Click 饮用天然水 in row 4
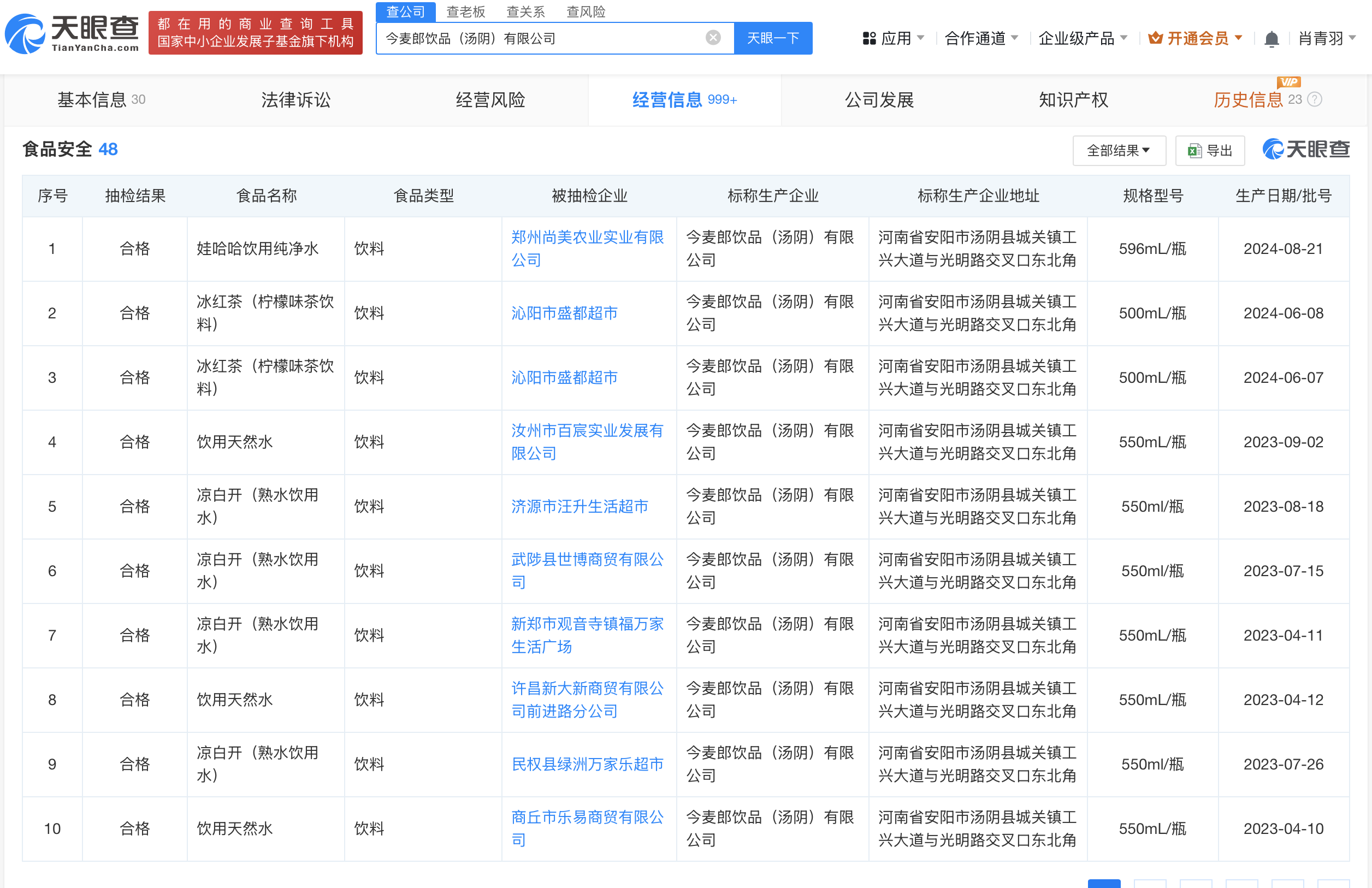This screenshot has width=1372, height=888. pos(235,442)
